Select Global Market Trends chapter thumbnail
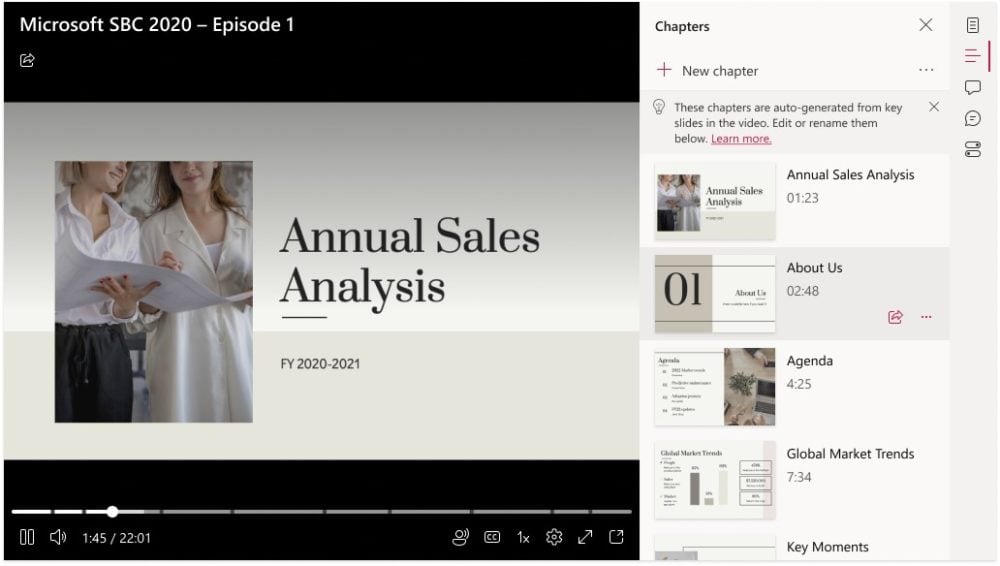This screenshot has height=566, width=1000. point(715,480)
